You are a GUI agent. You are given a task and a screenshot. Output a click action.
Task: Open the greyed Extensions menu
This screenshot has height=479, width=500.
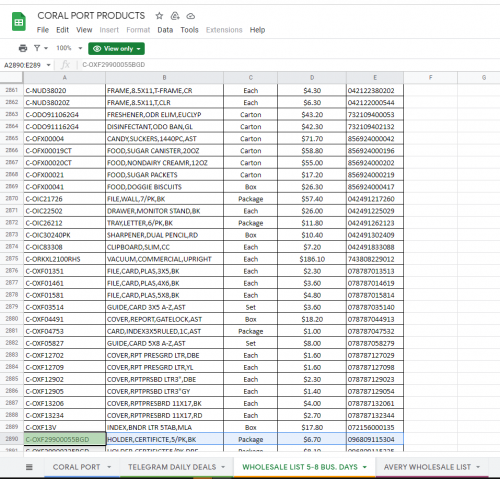[x=224, y=30]
